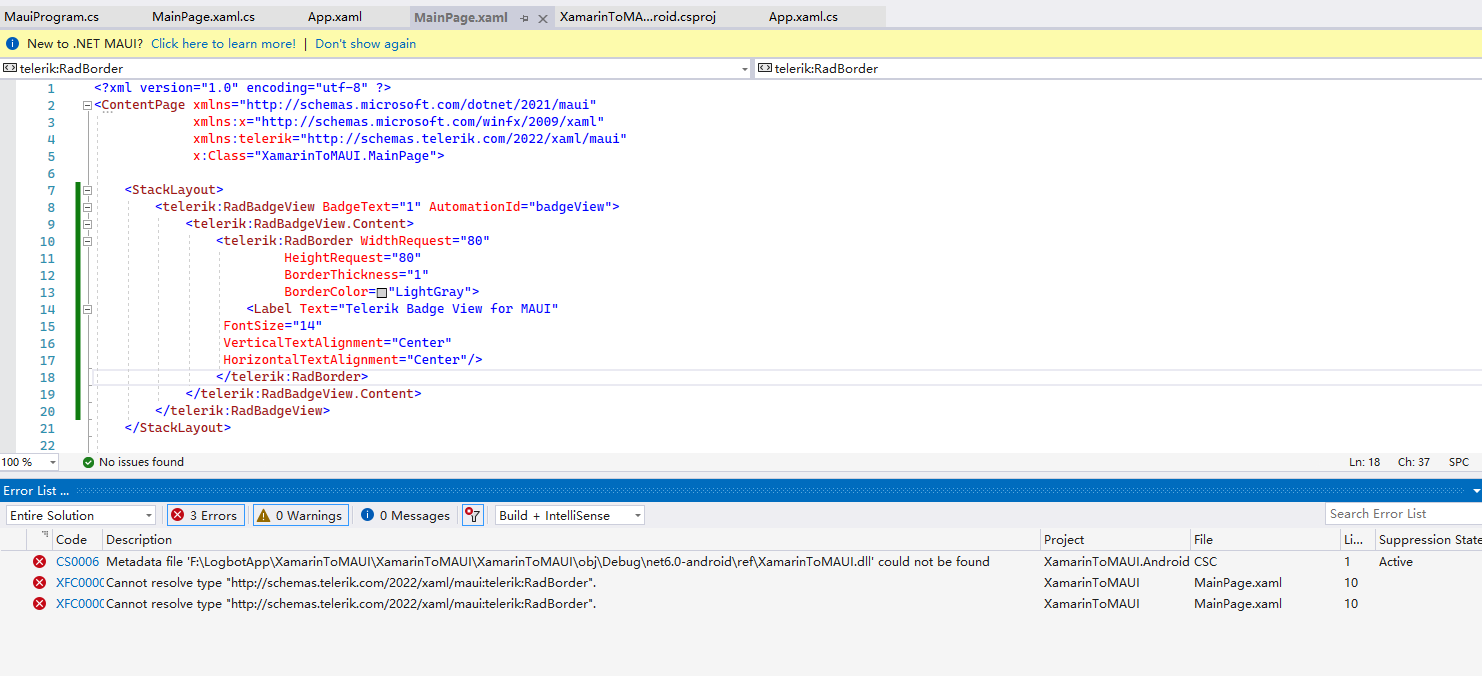Image resolution: width=1482 pixels, height=676 pixels.
Task: Click the green No issues found checkmark
Action: 88,462
